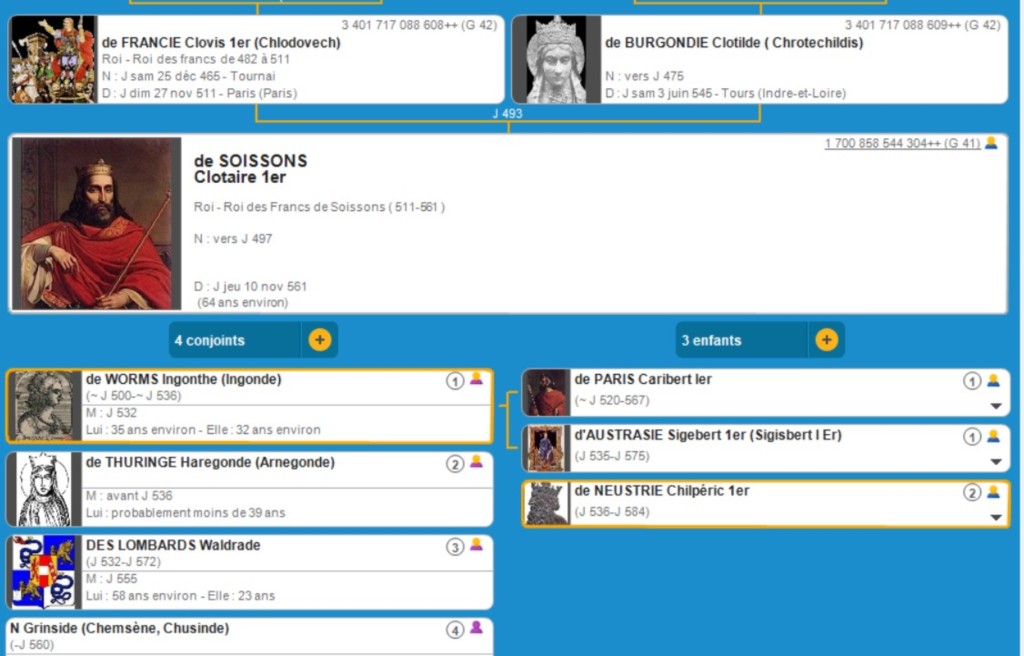Expand the Caribert Ier de Paris dropdown arrow
Viewport: 1024px width, 656px height.
(x=996, y=406)
